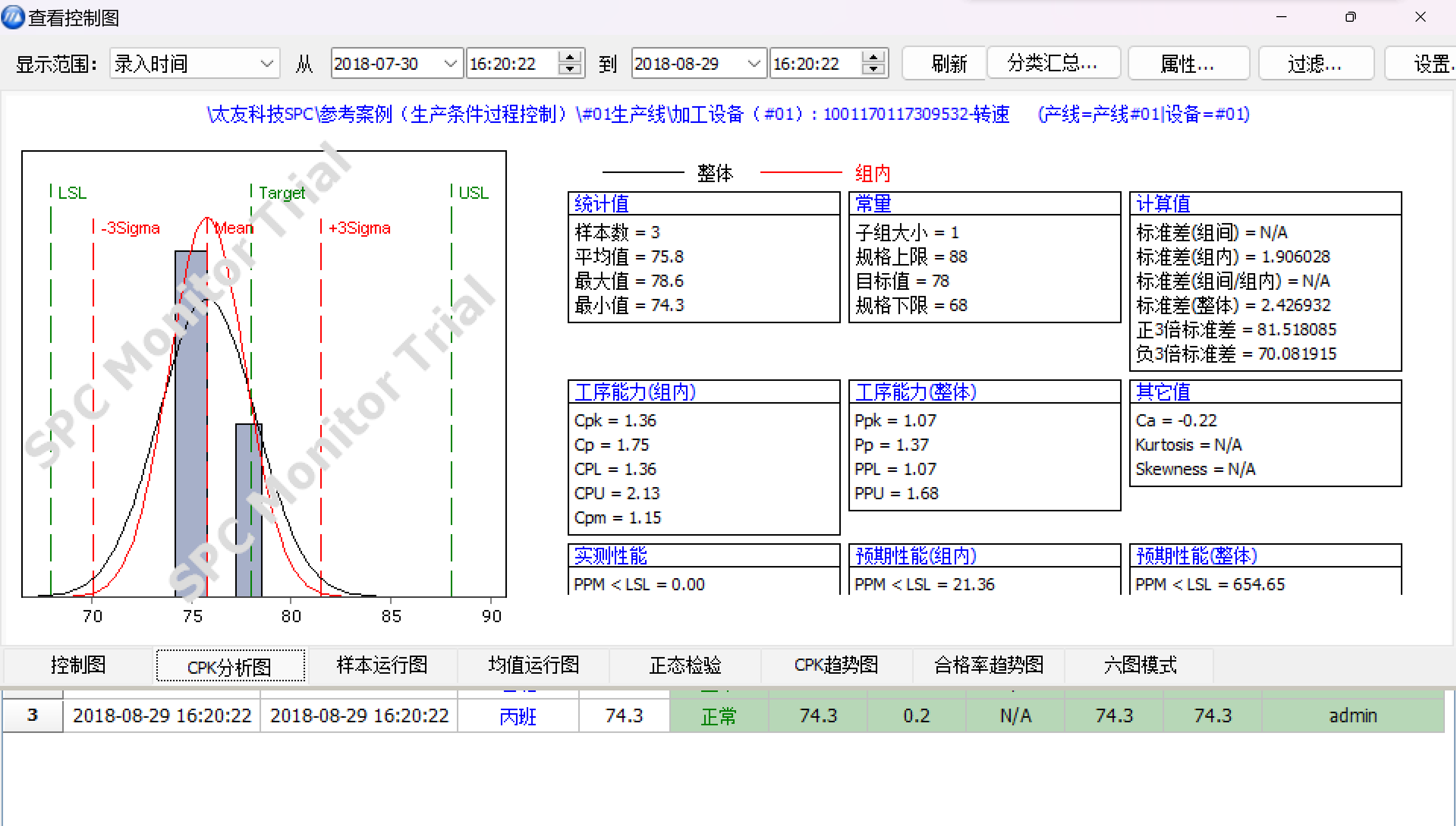Screen dimensions: 1456x826
Task: Show the 合格率趋势图 tab
Action: tap(989, 665)
